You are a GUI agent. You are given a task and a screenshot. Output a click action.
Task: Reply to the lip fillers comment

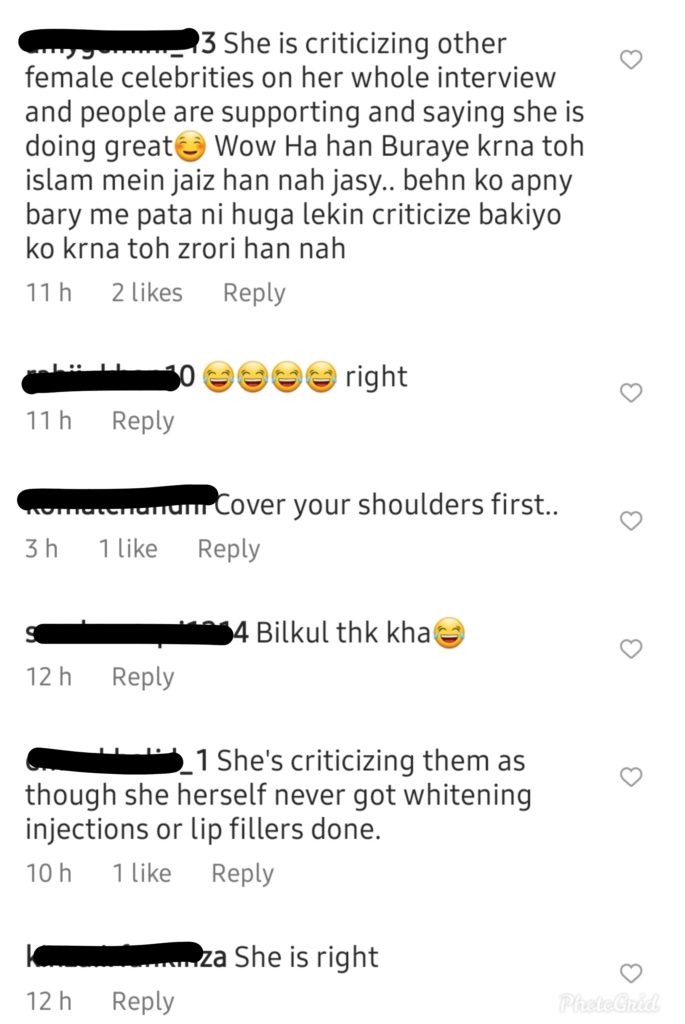[242, 874]
